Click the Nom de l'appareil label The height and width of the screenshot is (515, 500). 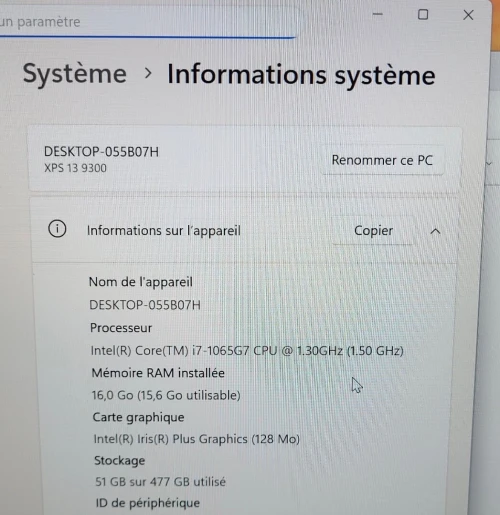(x=141, y=282)
